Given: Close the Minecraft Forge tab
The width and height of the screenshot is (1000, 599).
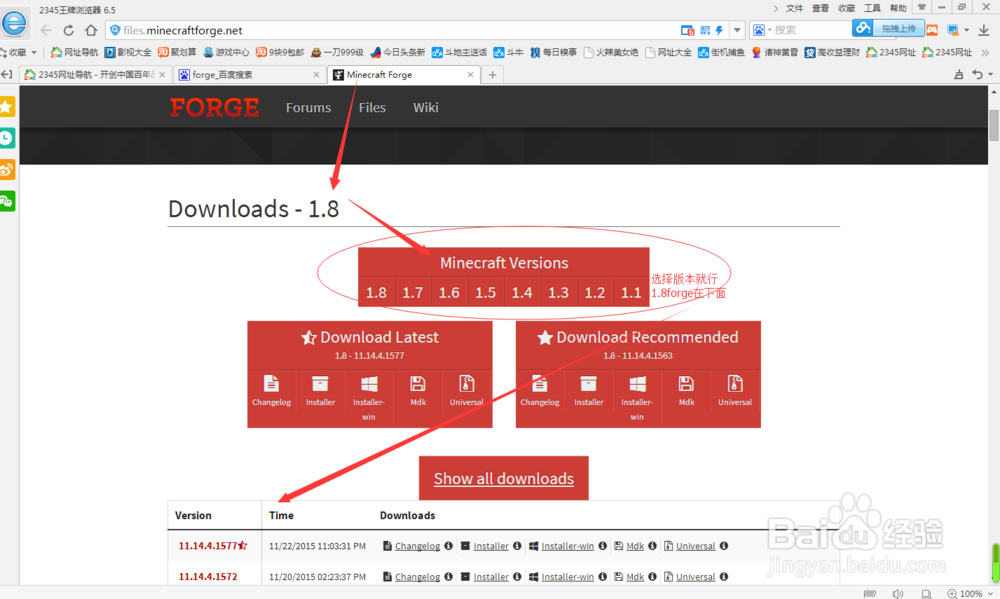Looking at the screenshot, I should point(471,75).
